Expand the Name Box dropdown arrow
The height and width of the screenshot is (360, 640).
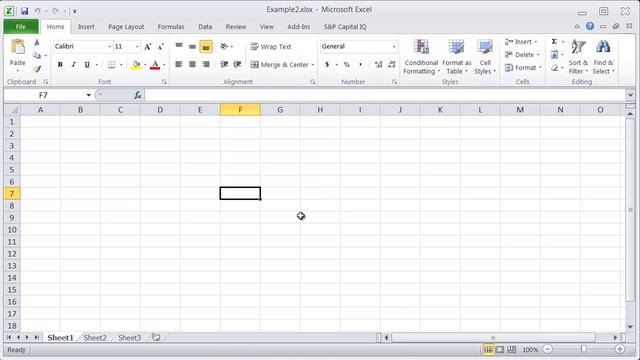(88, 95)
